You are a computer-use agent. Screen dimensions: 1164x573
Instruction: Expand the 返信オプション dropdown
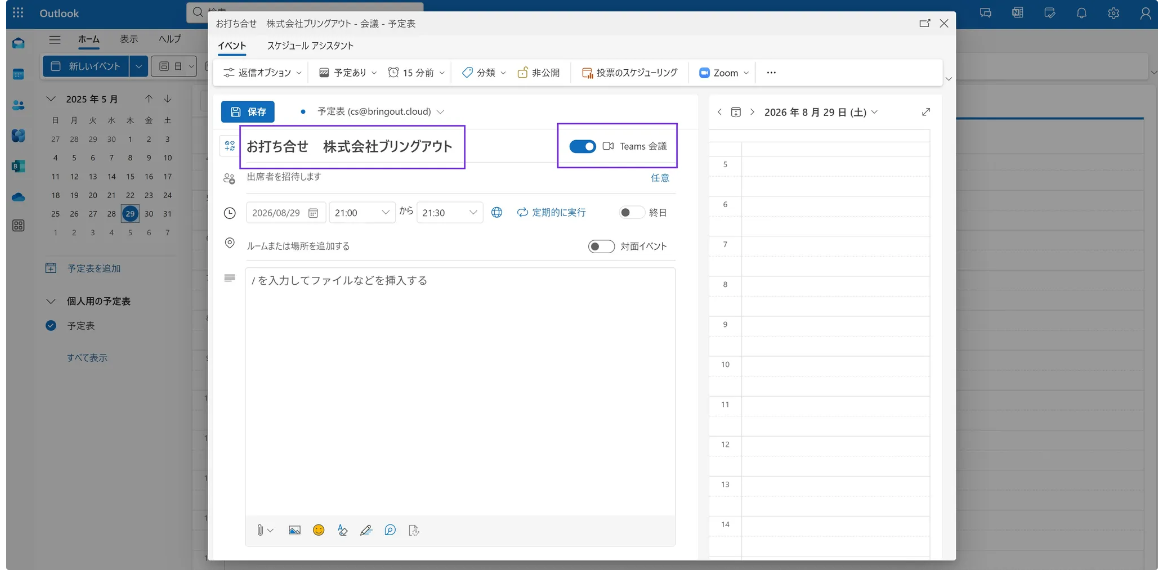pos(263,73)
